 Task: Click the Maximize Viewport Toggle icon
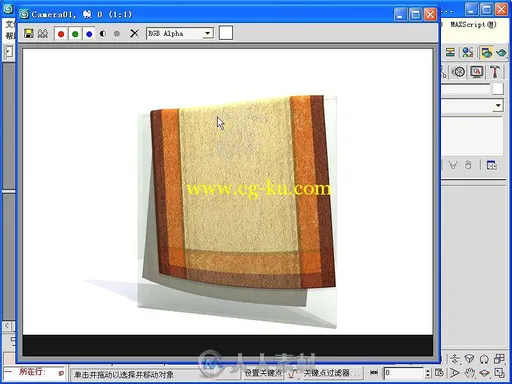[500, 373]
